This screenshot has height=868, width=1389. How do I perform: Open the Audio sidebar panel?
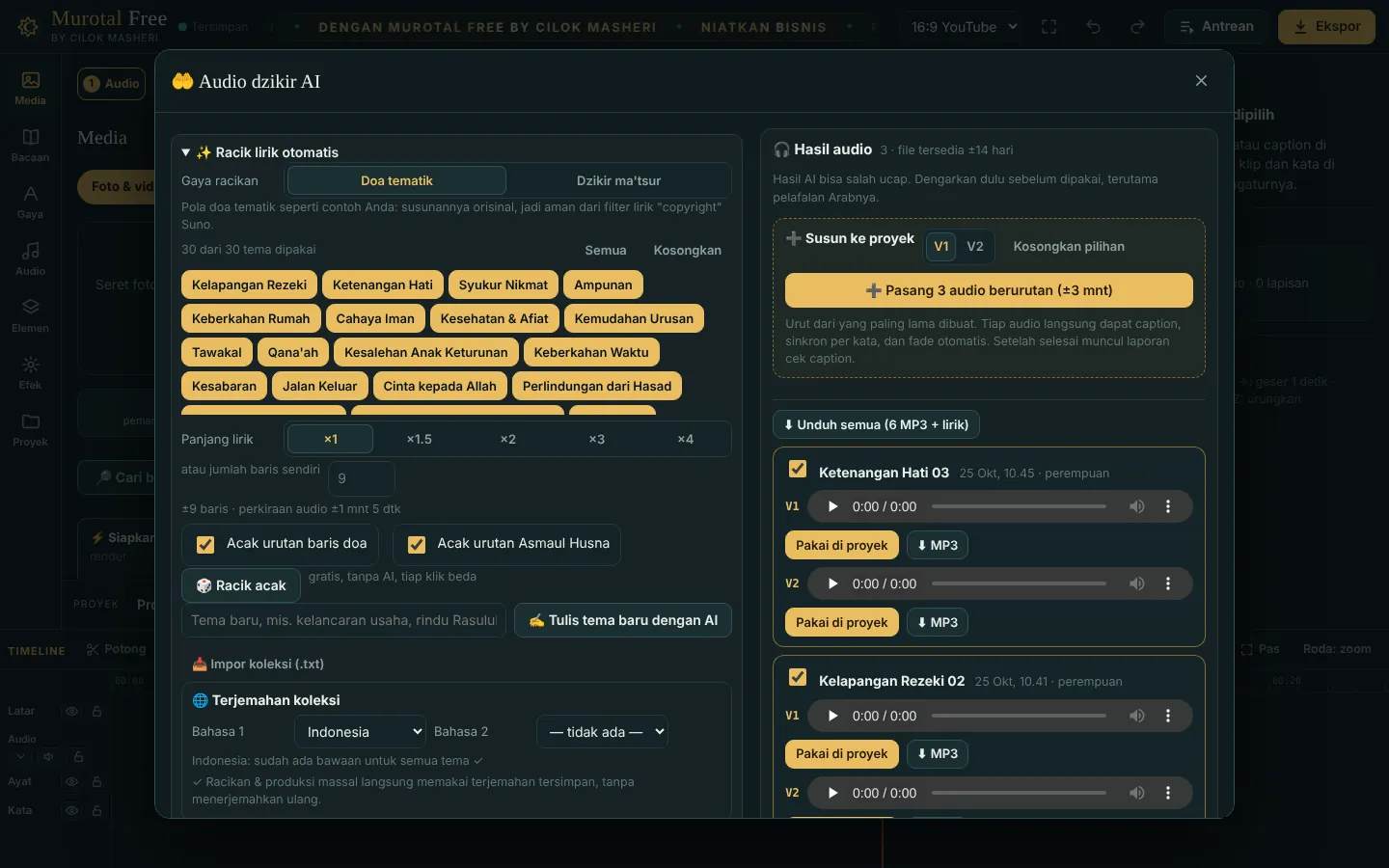pyautogui.click(x=30, y=258)
